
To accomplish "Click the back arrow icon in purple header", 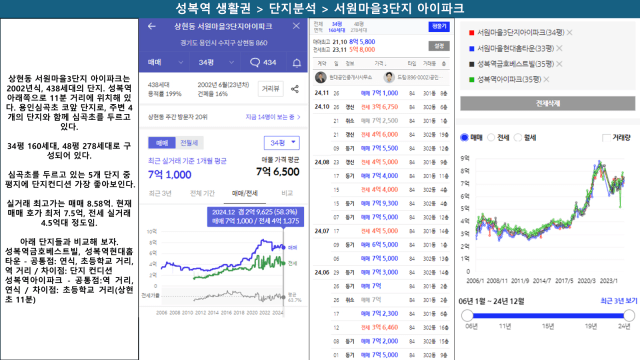I will (152, 26).
